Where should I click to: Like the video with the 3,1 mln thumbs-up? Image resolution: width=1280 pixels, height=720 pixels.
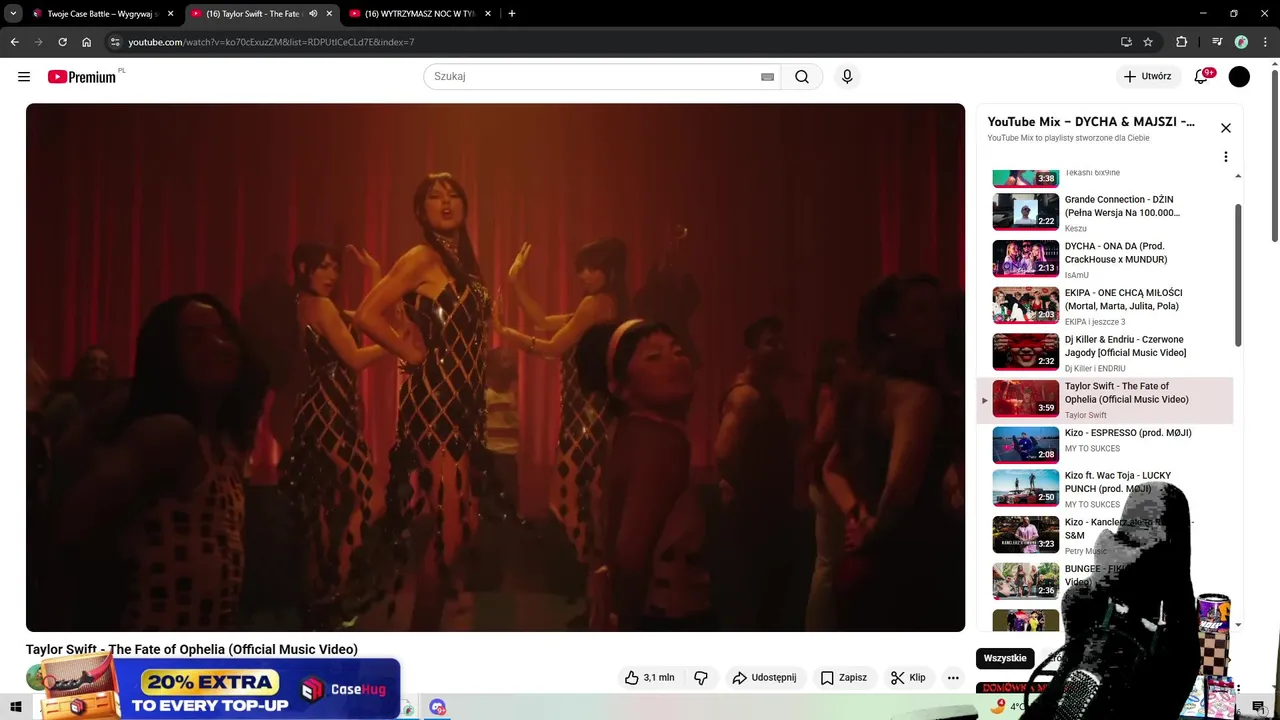click(x=649, y=677)
